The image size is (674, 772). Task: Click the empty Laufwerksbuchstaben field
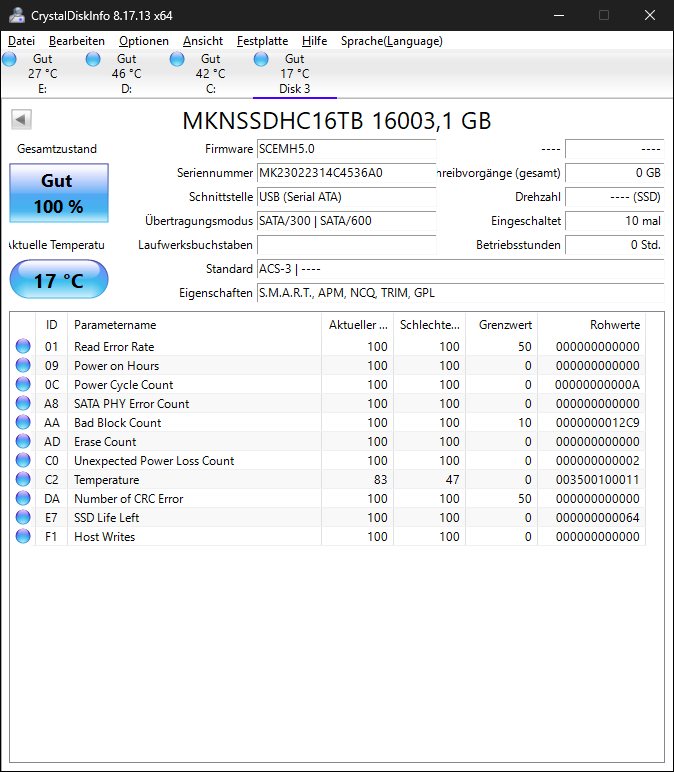[x=347, y=245]
